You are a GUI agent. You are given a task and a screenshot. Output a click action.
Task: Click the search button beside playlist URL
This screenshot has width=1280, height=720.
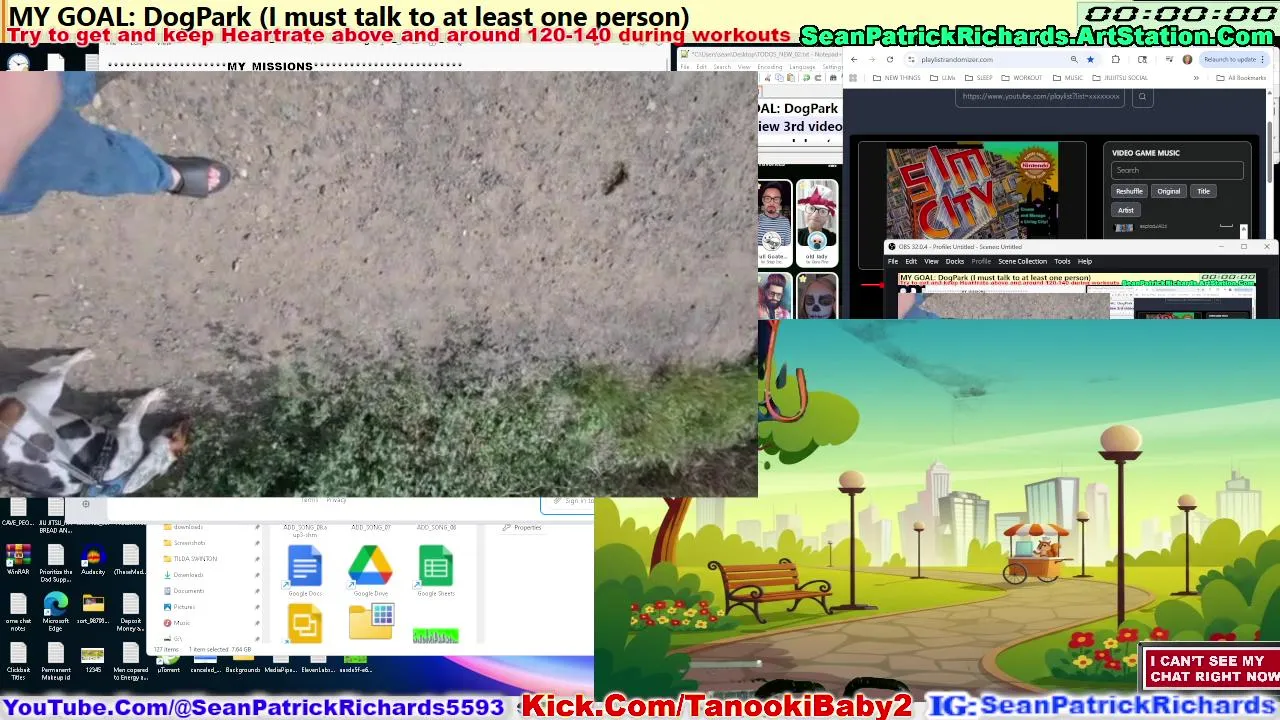tap(1142, 96)
